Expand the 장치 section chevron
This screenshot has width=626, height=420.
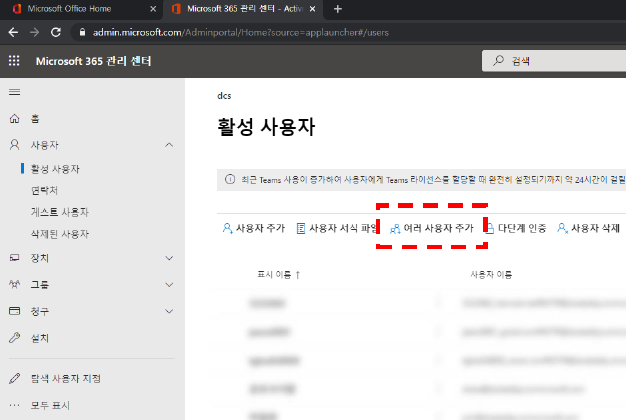click(x=169, y=258)
